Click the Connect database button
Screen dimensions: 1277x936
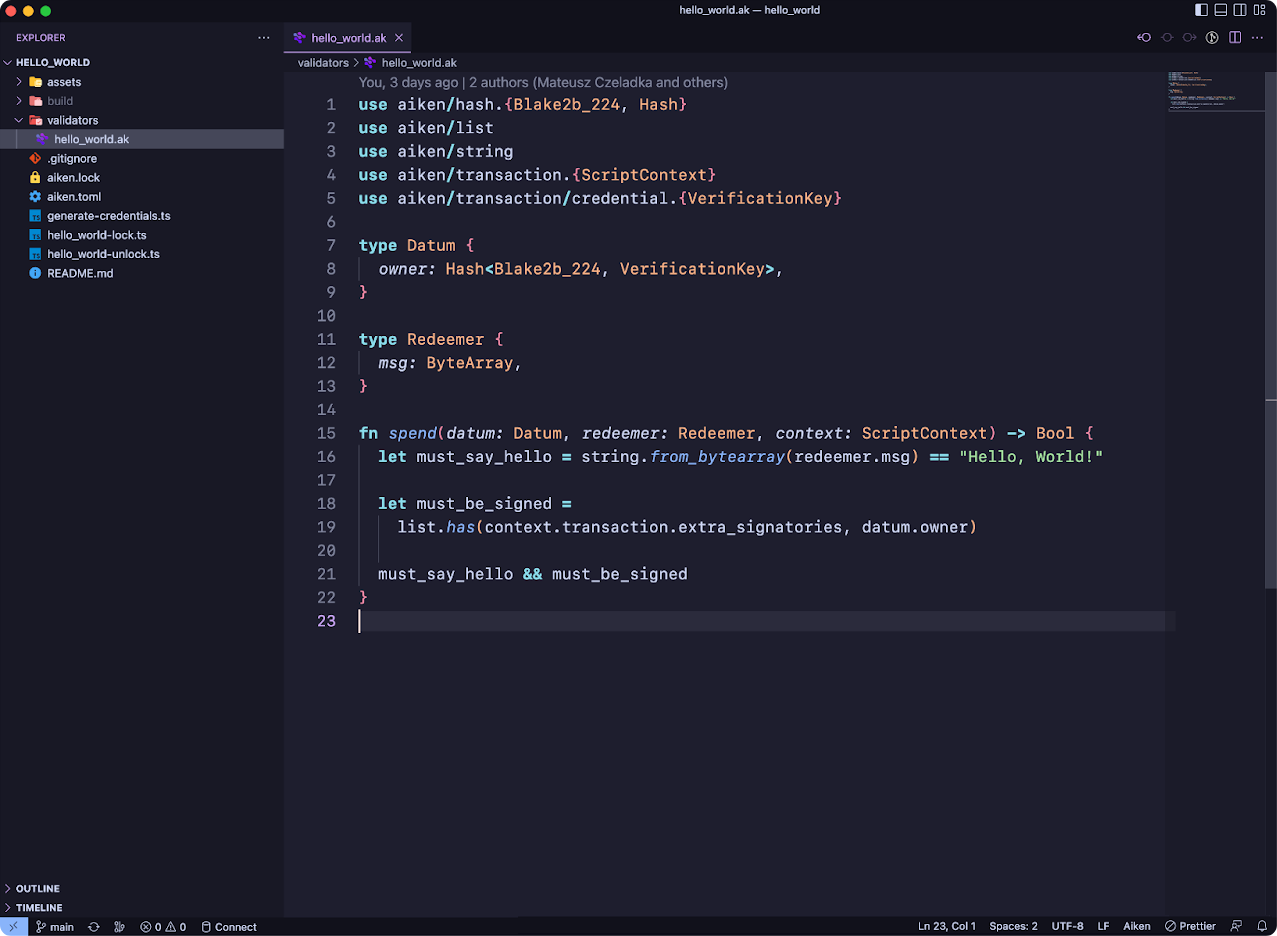[x=229, y=927]
